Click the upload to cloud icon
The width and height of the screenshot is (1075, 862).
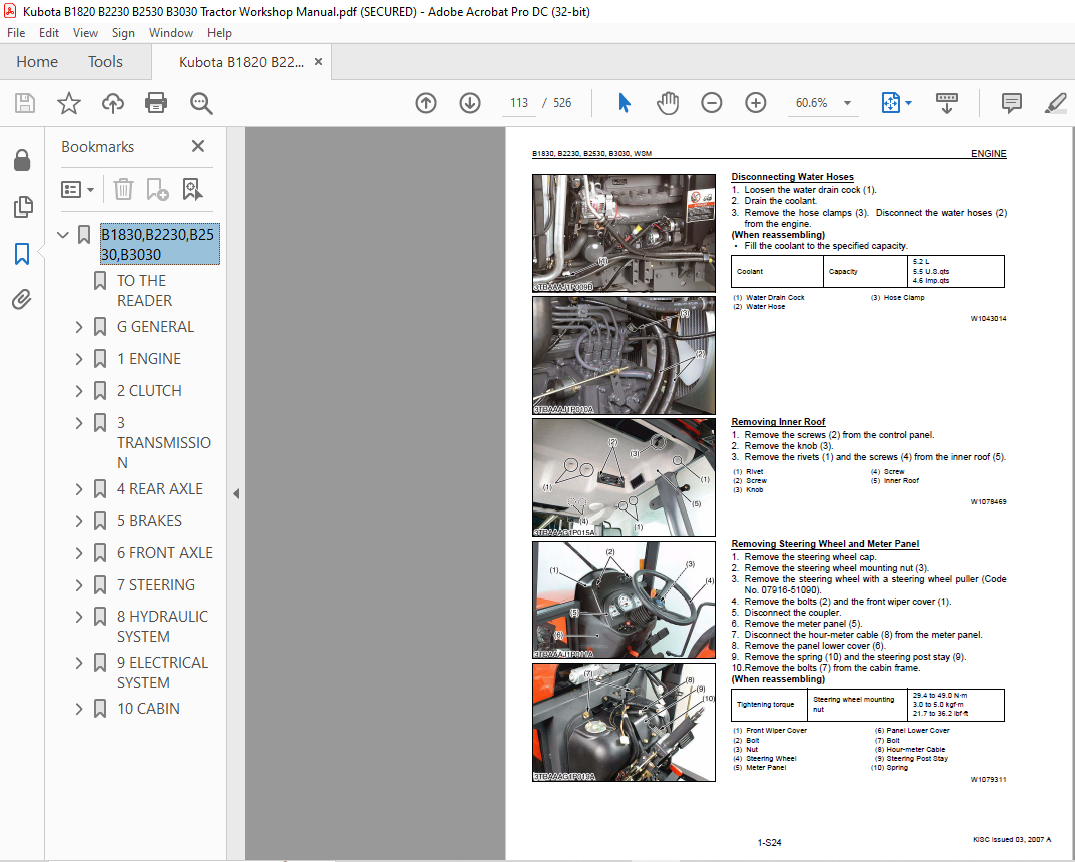113,103
